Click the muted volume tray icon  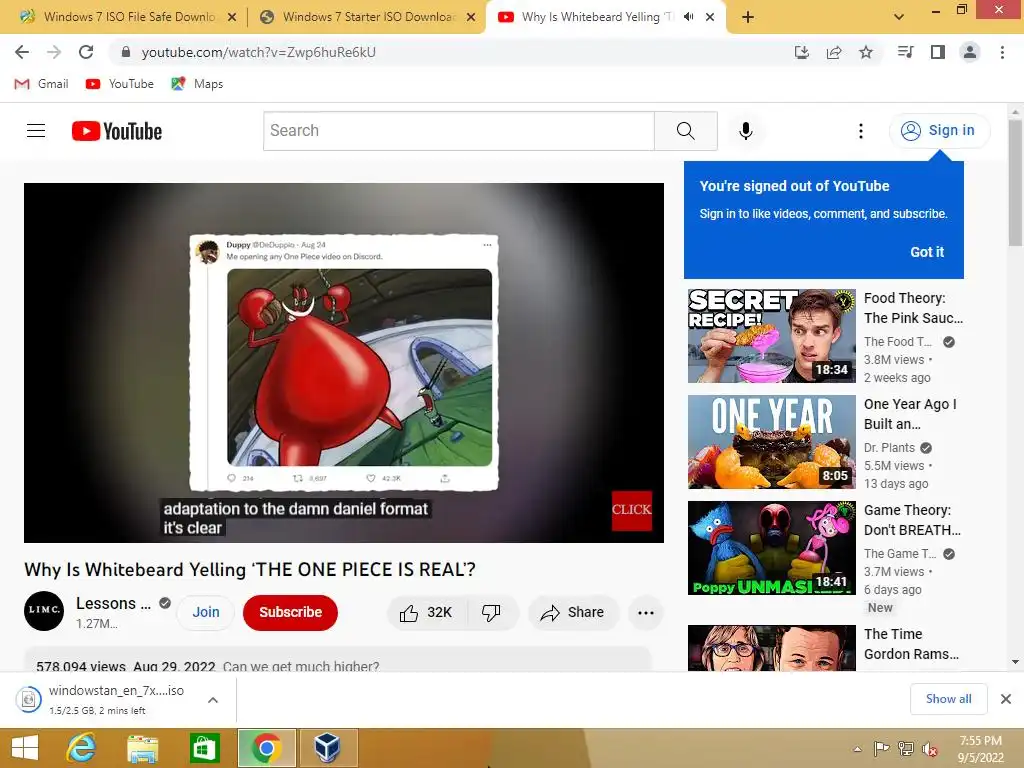tap(929, 749)
